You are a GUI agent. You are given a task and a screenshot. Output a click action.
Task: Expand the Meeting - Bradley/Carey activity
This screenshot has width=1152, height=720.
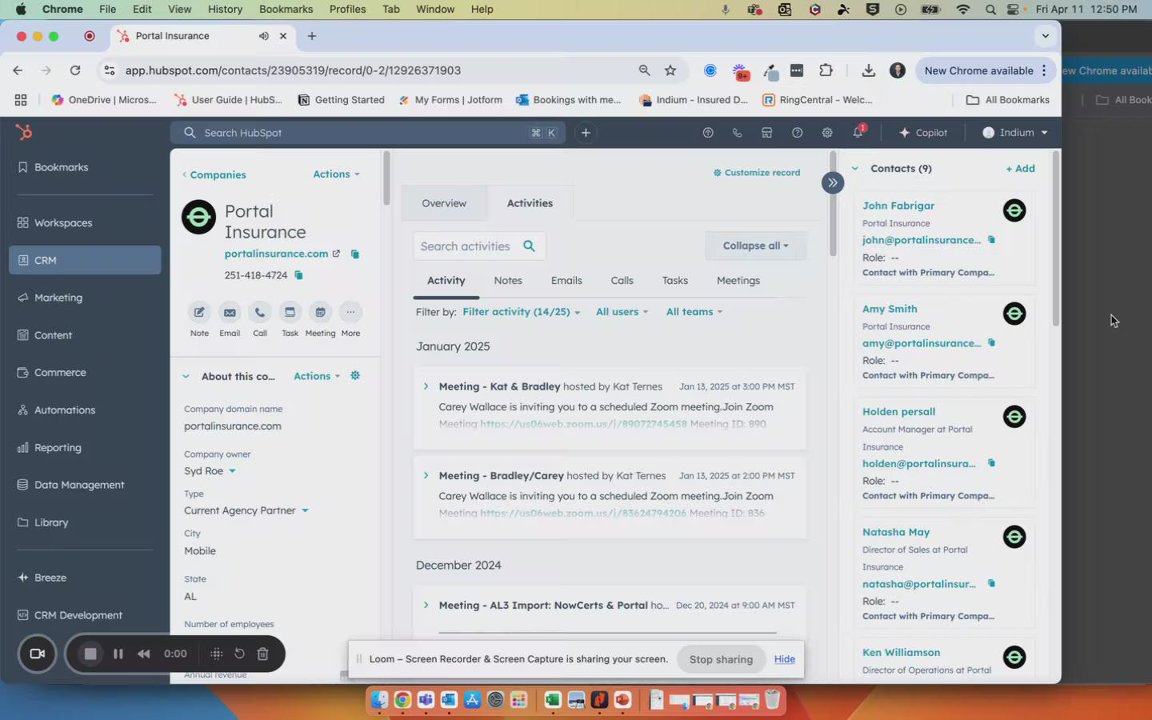pos(426,475)
